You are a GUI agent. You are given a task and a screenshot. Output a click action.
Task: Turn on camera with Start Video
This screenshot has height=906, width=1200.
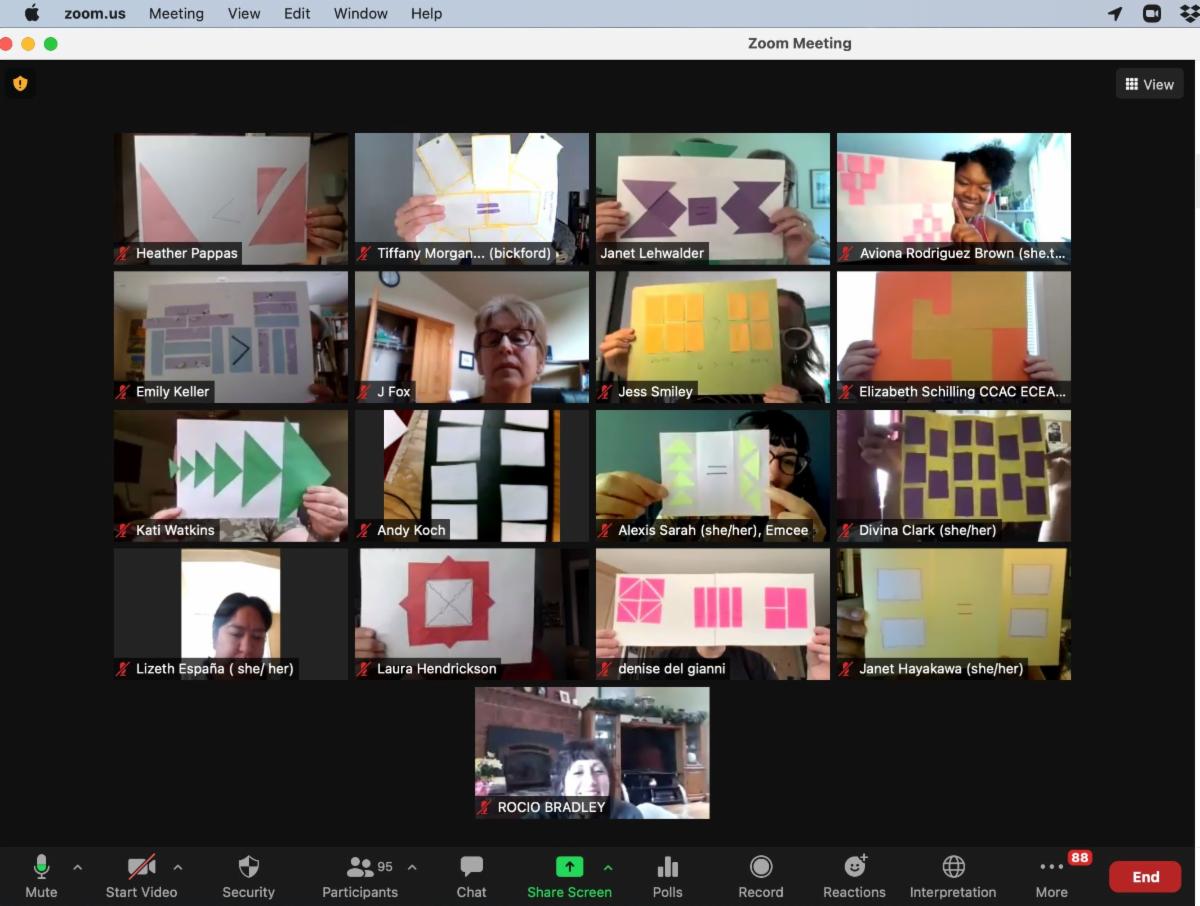point(141,876)
